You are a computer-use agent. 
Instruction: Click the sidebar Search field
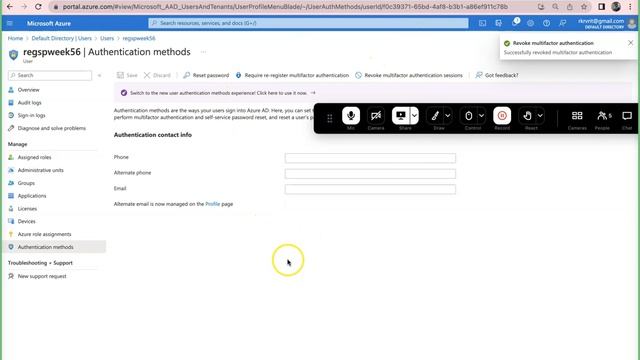50,76
